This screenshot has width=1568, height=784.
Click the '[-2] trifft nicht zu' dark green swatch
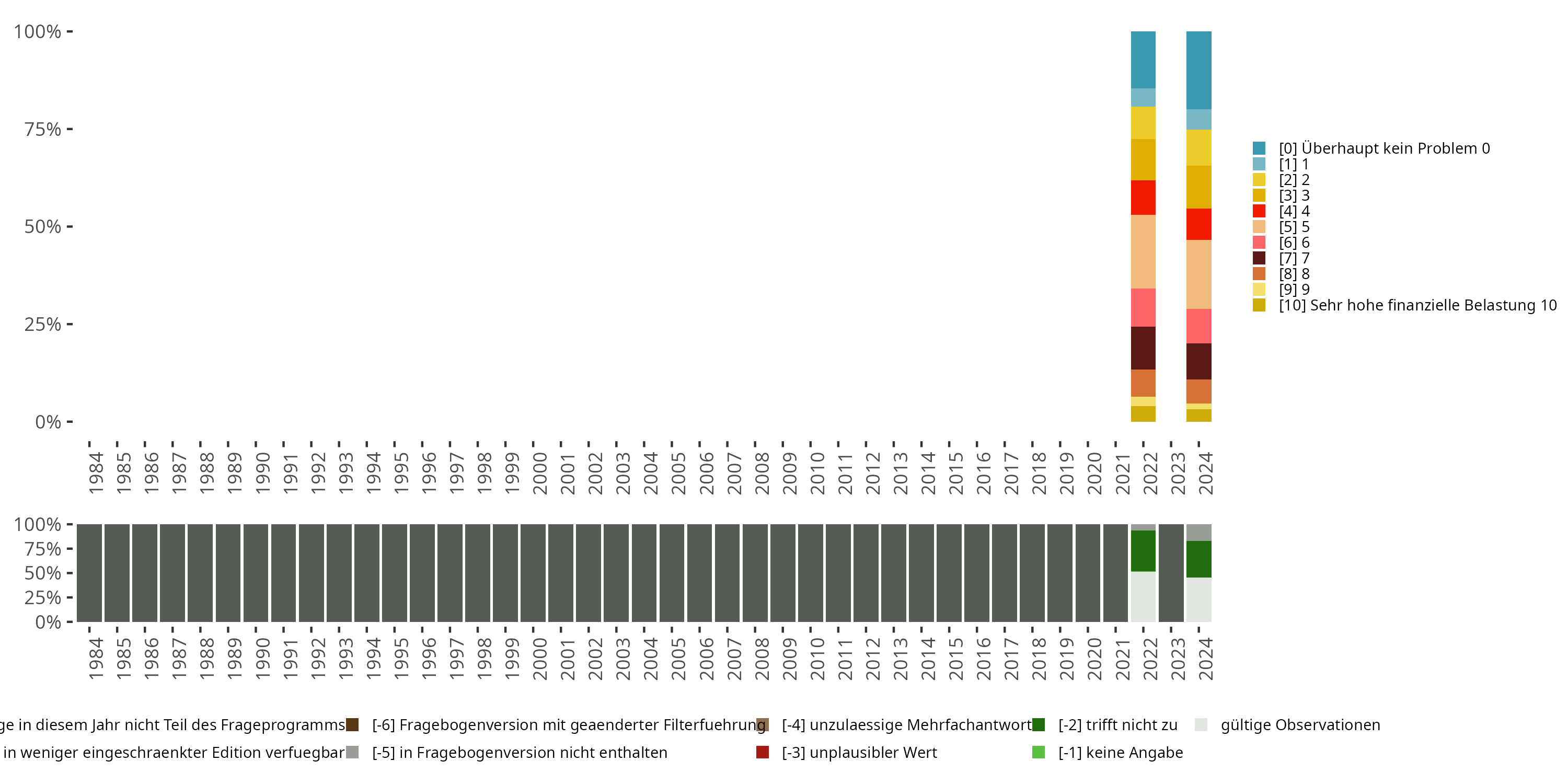[x=1039, y=724]
